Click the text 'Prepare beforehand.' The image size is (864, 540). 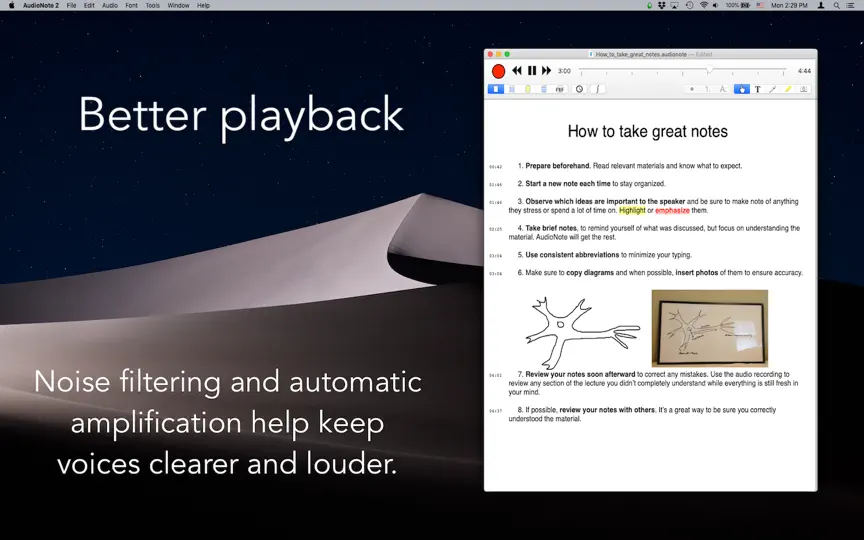558,166
